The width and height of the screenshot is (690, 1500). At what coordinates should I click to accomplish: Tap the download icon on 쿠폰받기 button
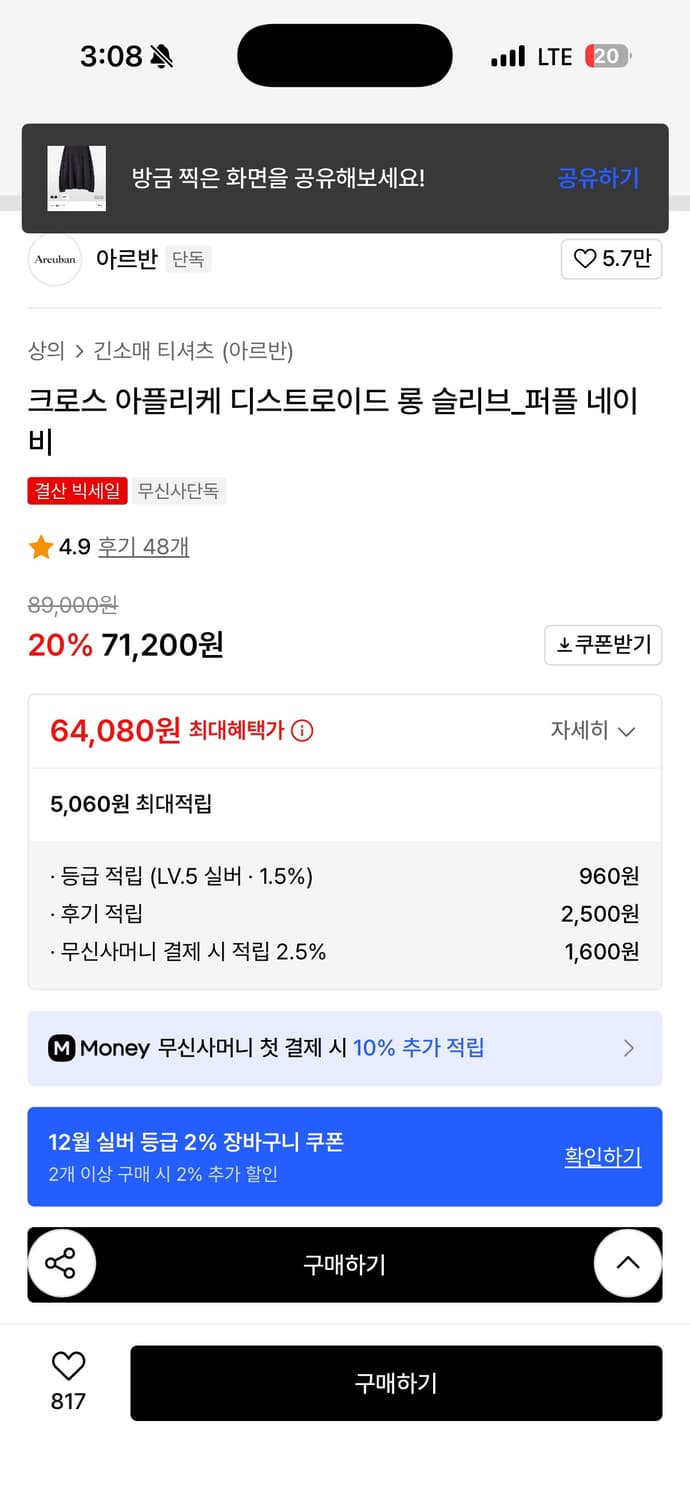[x=565, y=645]
